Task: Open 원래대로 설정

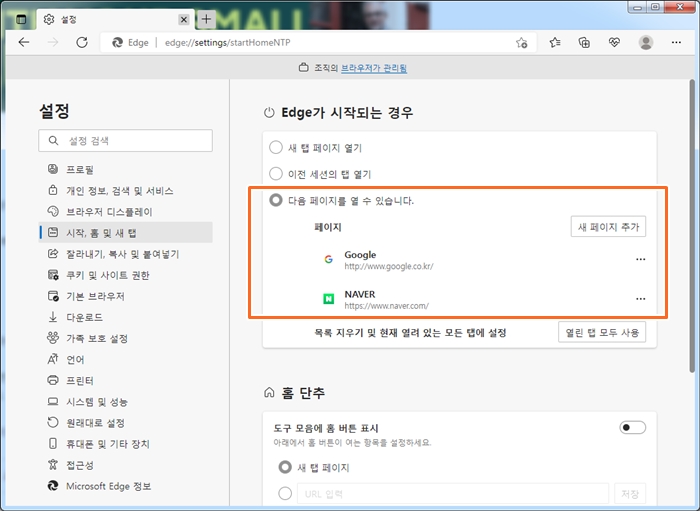Action: pyautogui.click(x=125, y=423)
